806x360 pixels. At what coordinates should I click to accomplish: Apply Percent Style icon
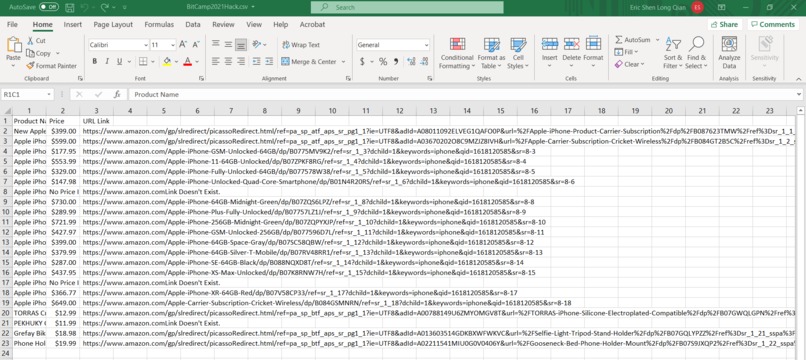pos(383,62)
